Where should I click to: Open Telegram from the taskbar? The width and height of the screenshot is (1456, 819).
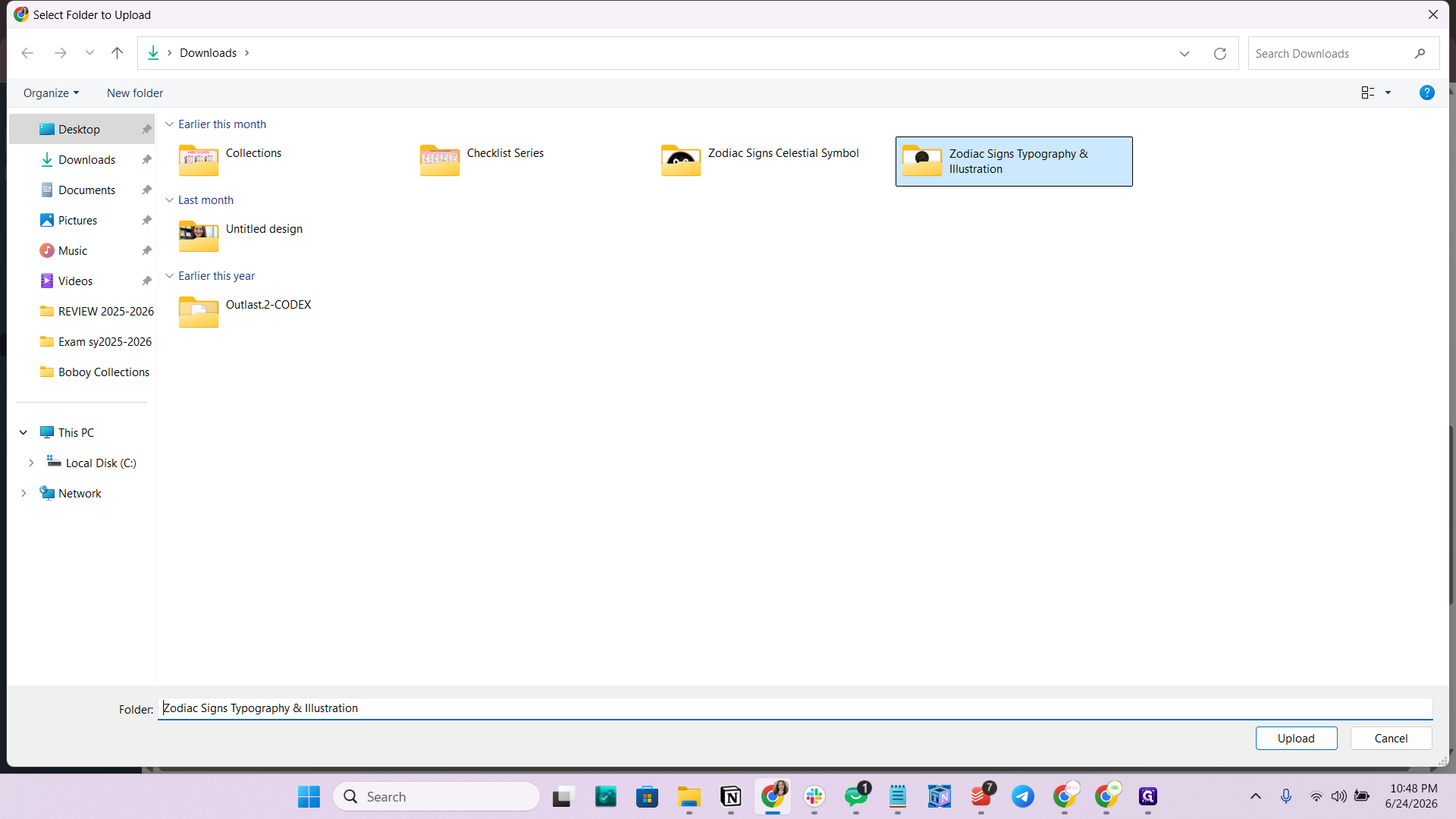(x=1023, y=797)
